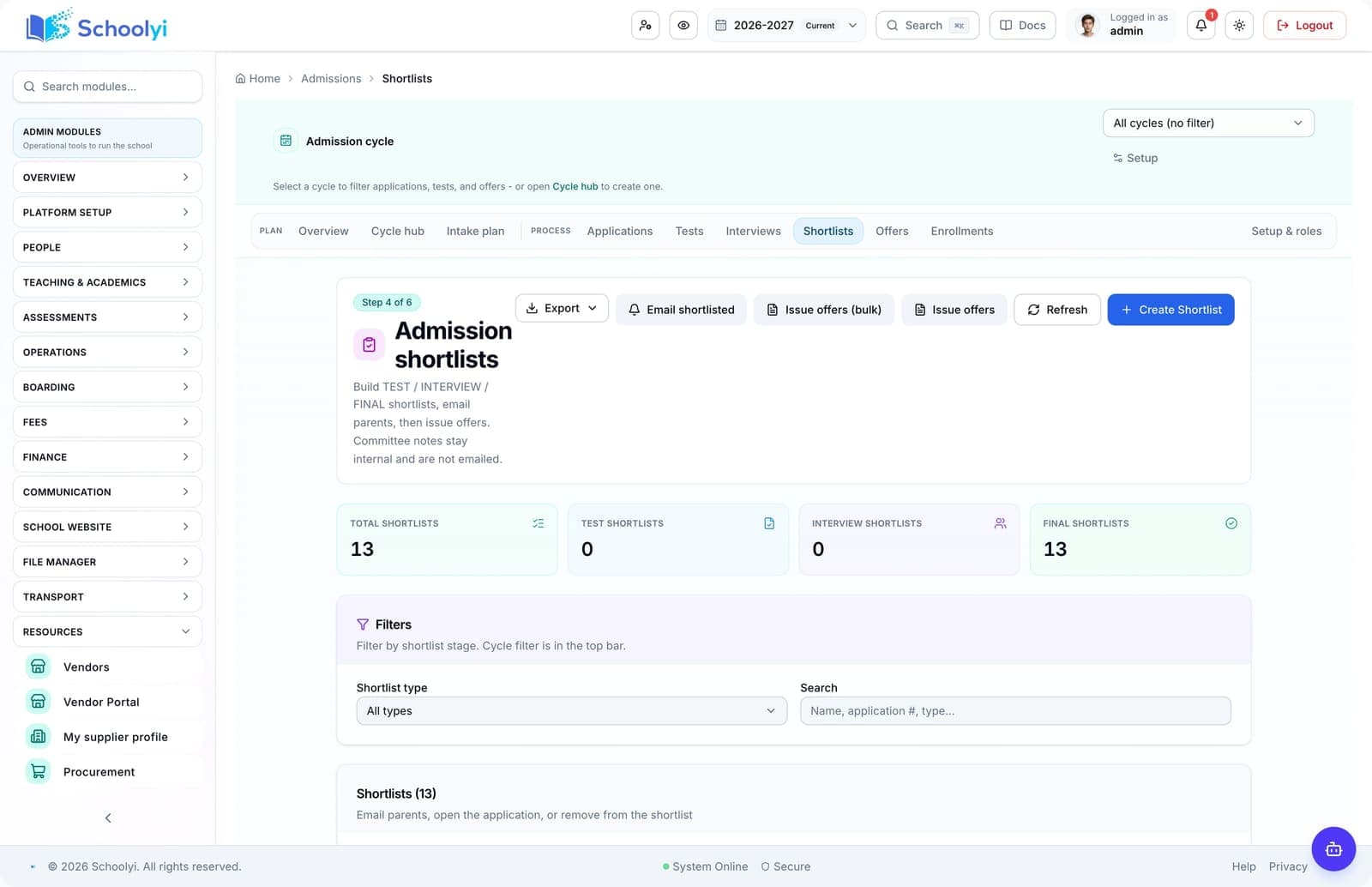This screenshot has height=887, width=1372.
Task: Switch to the Offers tab
Action: click(892, 231)
